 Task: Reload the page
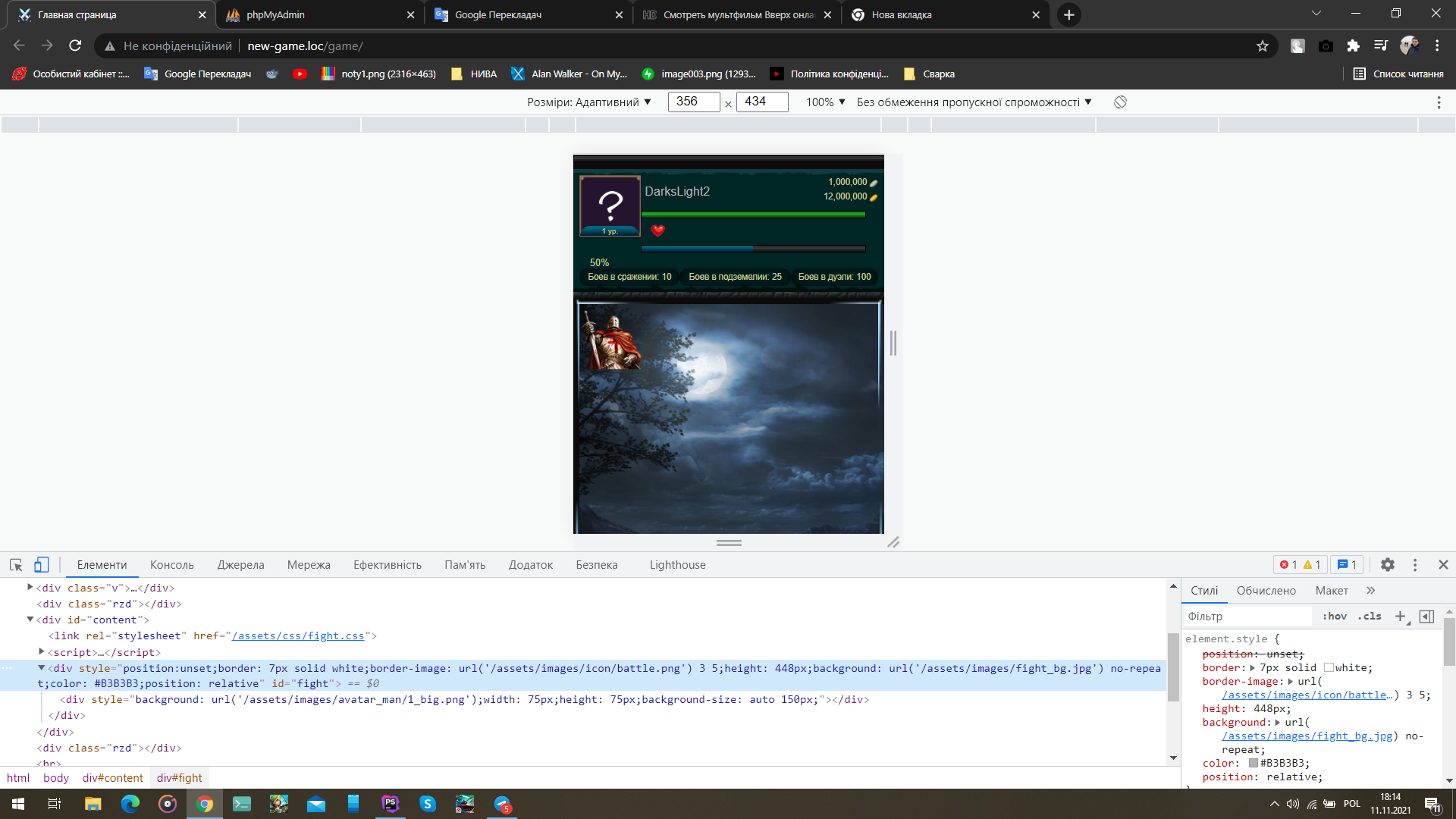[x=75, y=46]
